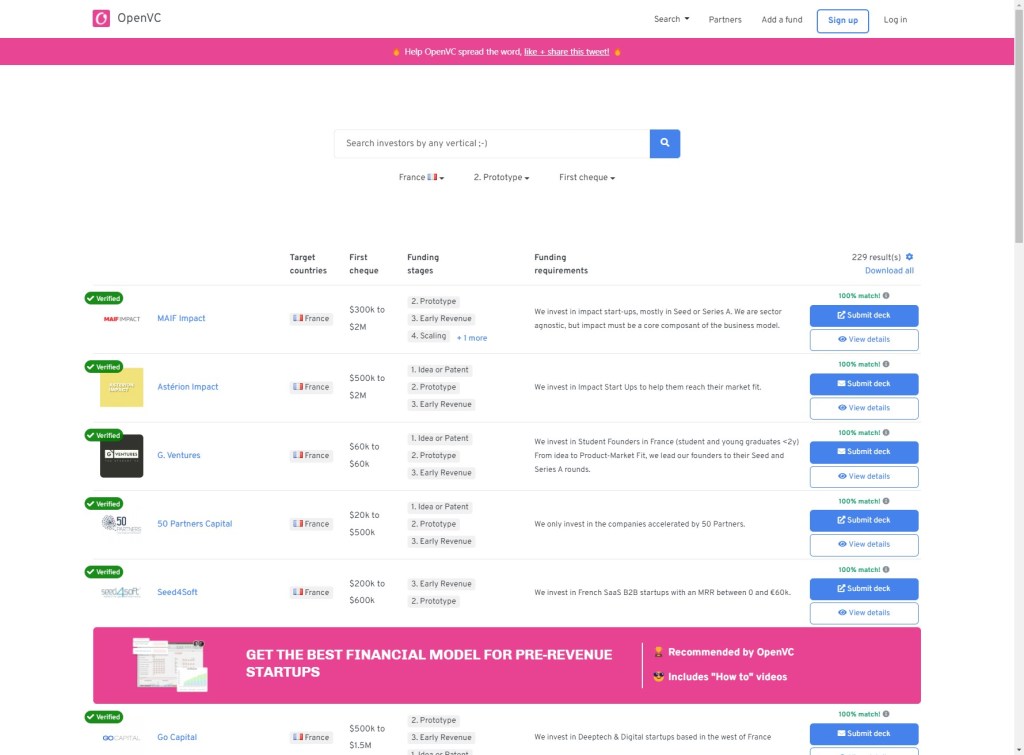1024x755 pixels.
Task: Open the Search menu in the header
Action: 670,19
